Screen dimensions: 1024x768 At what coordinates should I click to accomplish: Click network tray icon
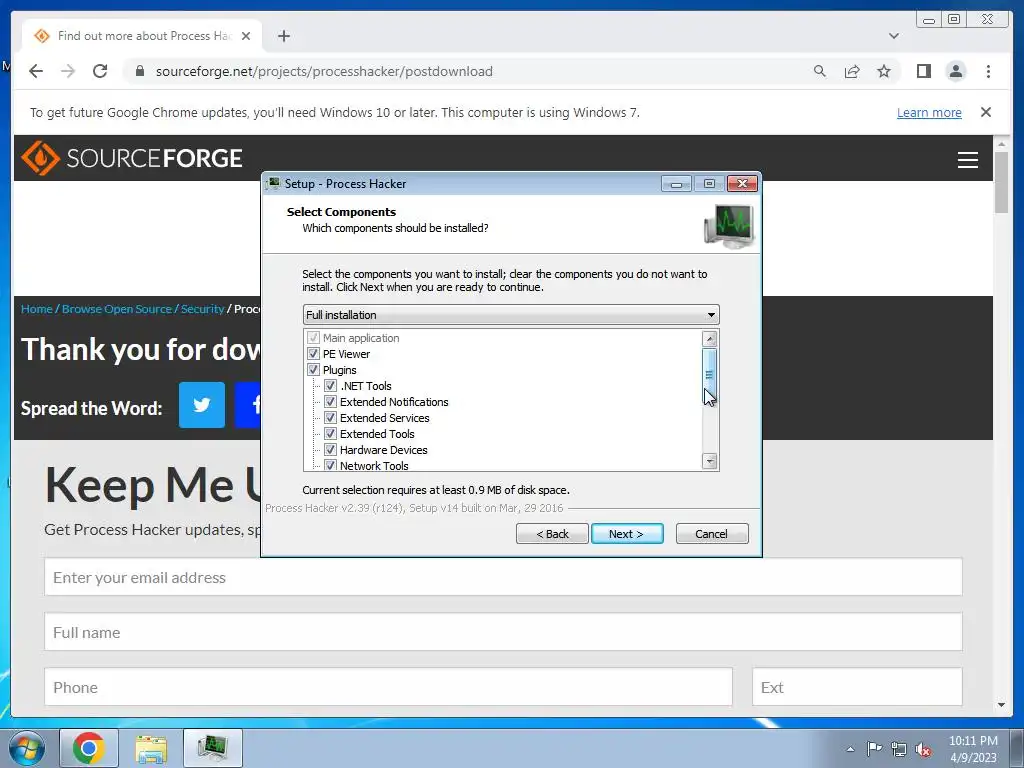tap(899, 749)
